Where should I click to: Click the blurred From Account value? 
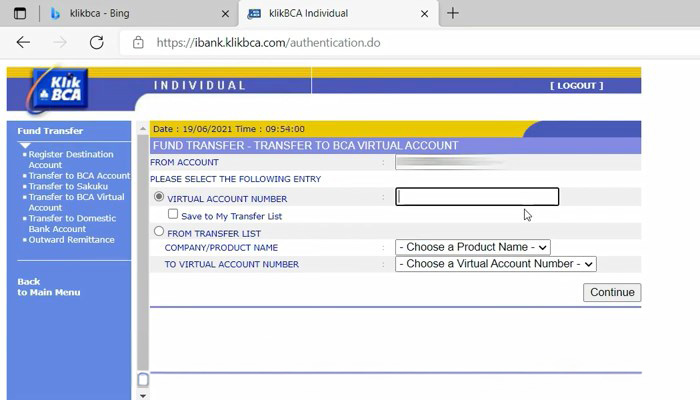pos(450,162)
